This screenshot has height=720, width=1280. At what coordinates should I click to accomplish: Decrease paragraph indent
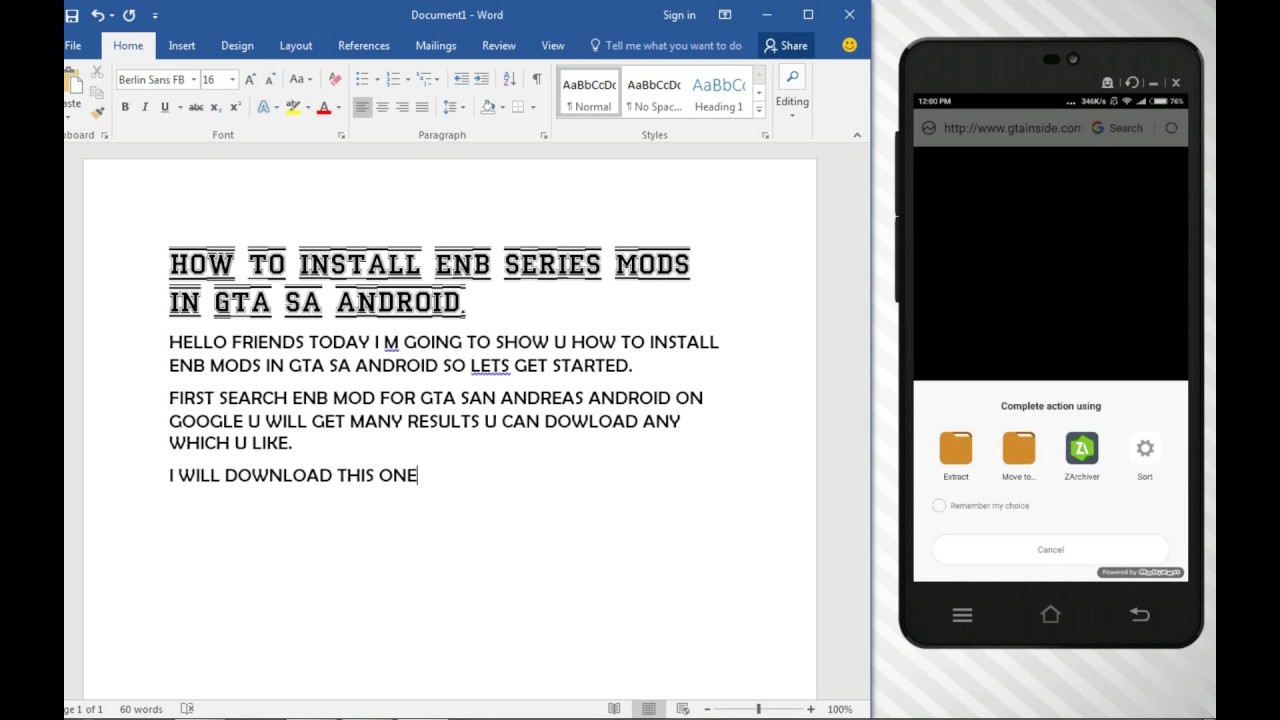point(461,79)
